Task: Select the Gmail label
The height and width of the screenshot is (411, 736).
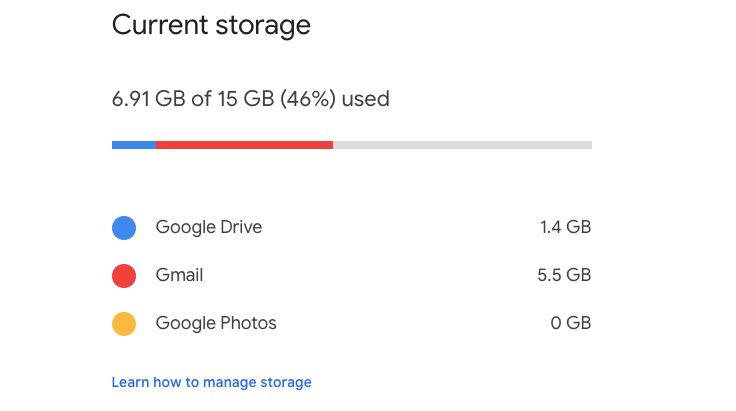Action: click(x=179, y=275)
